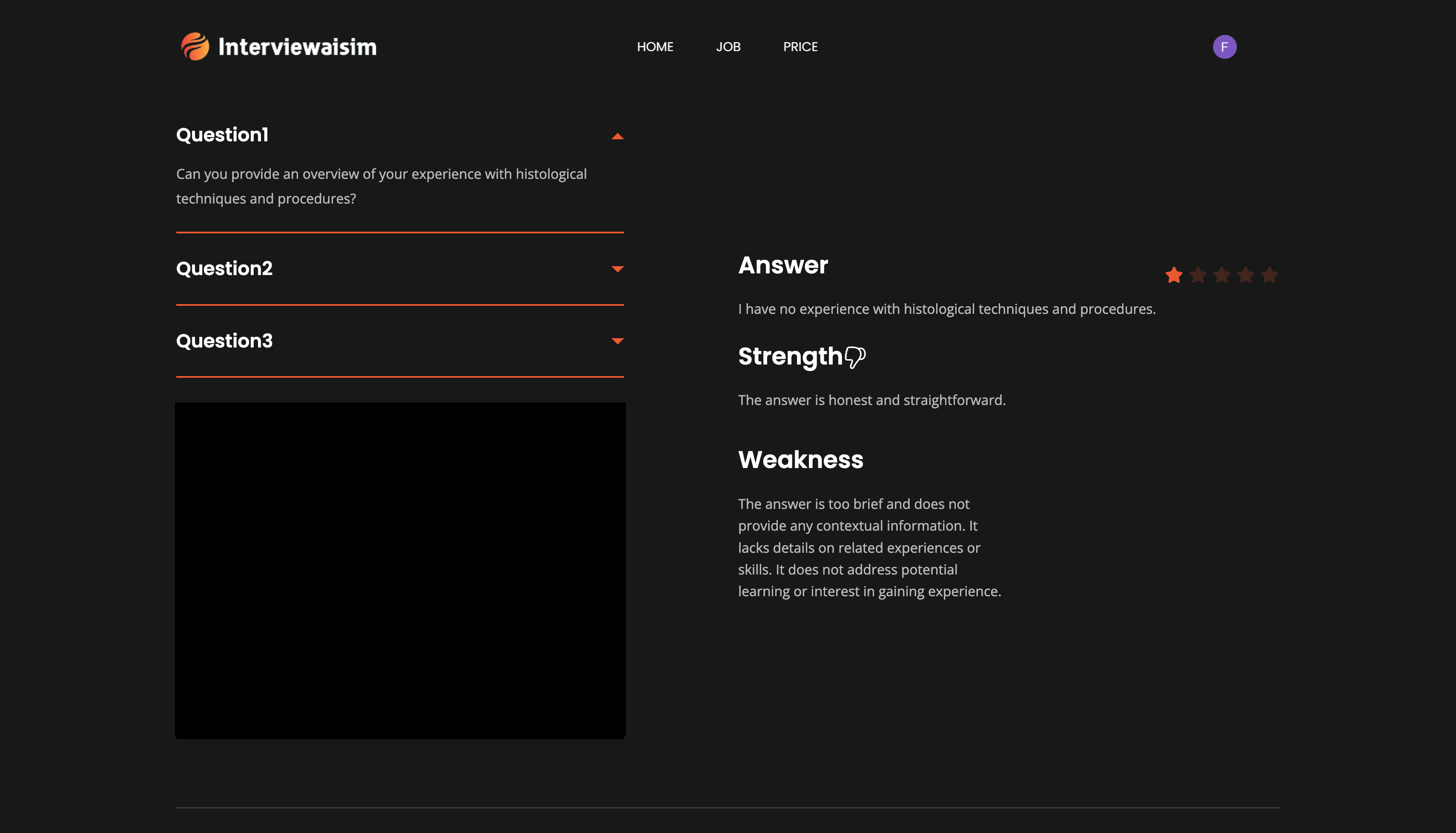The width and height of the screenshot is (1456, 833).
Task: Click the Interviewaisim flame logo icon
Action: 195,46
